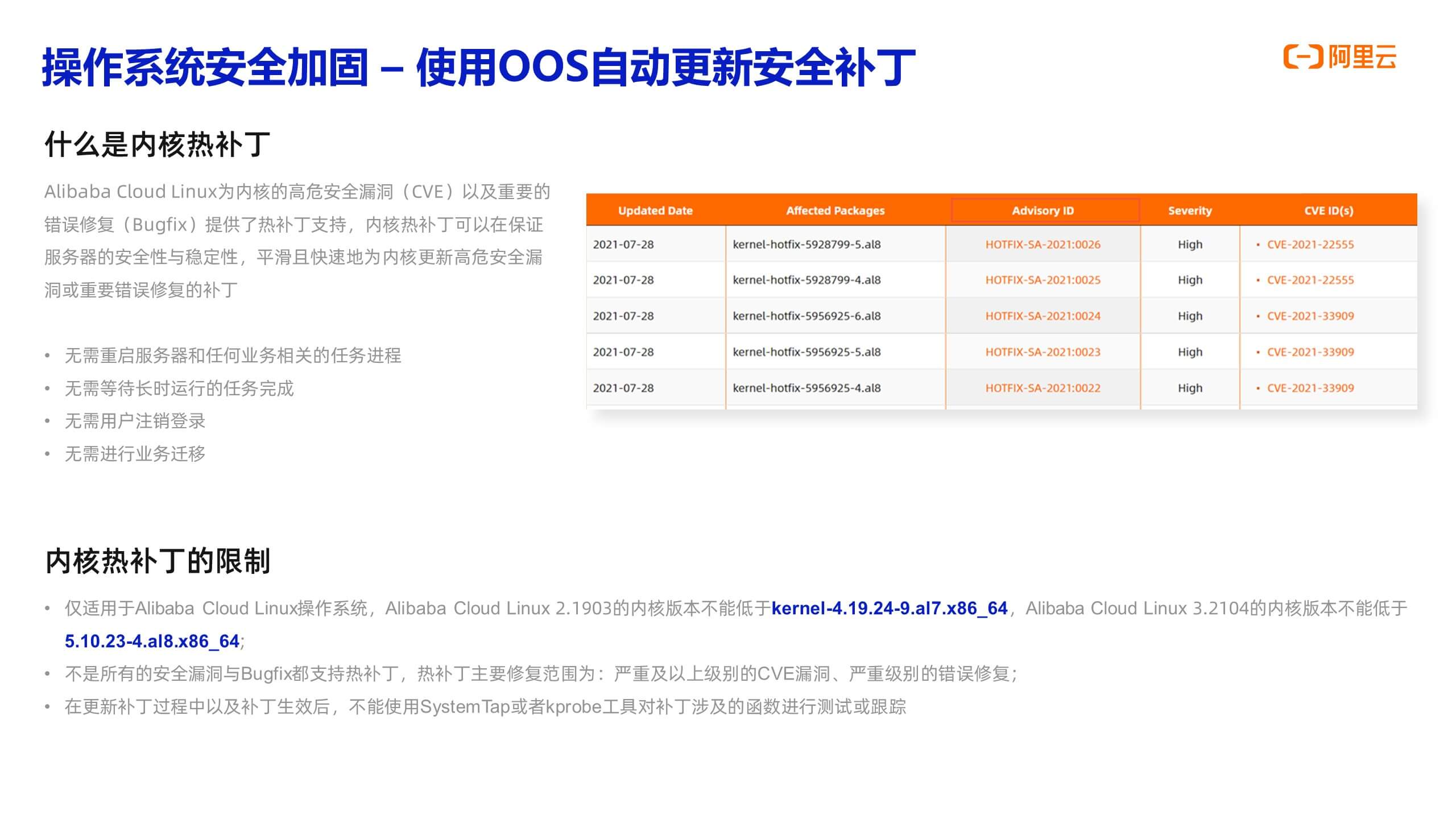
Task: Select package kernel-hotfix-5956925-4.al8
Action: pyautogui.click(x=806, y=388)
